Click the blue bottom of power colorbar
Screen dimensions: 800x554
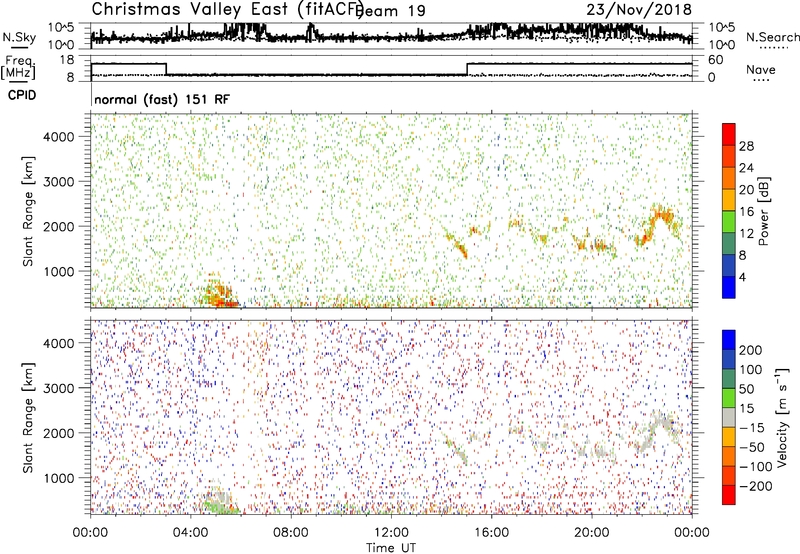729,287
